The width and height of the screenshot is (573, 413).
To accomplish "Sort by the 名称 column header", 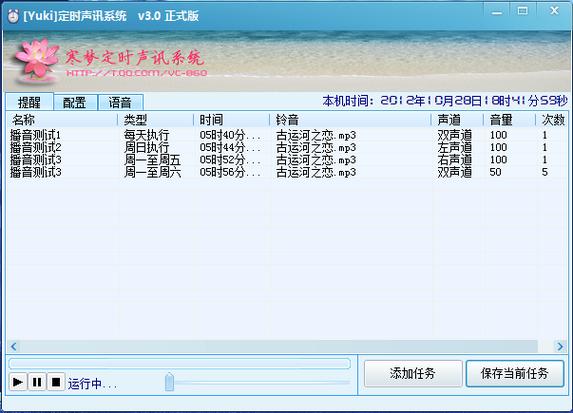I will pyautogui.click(x=62, y=120).
